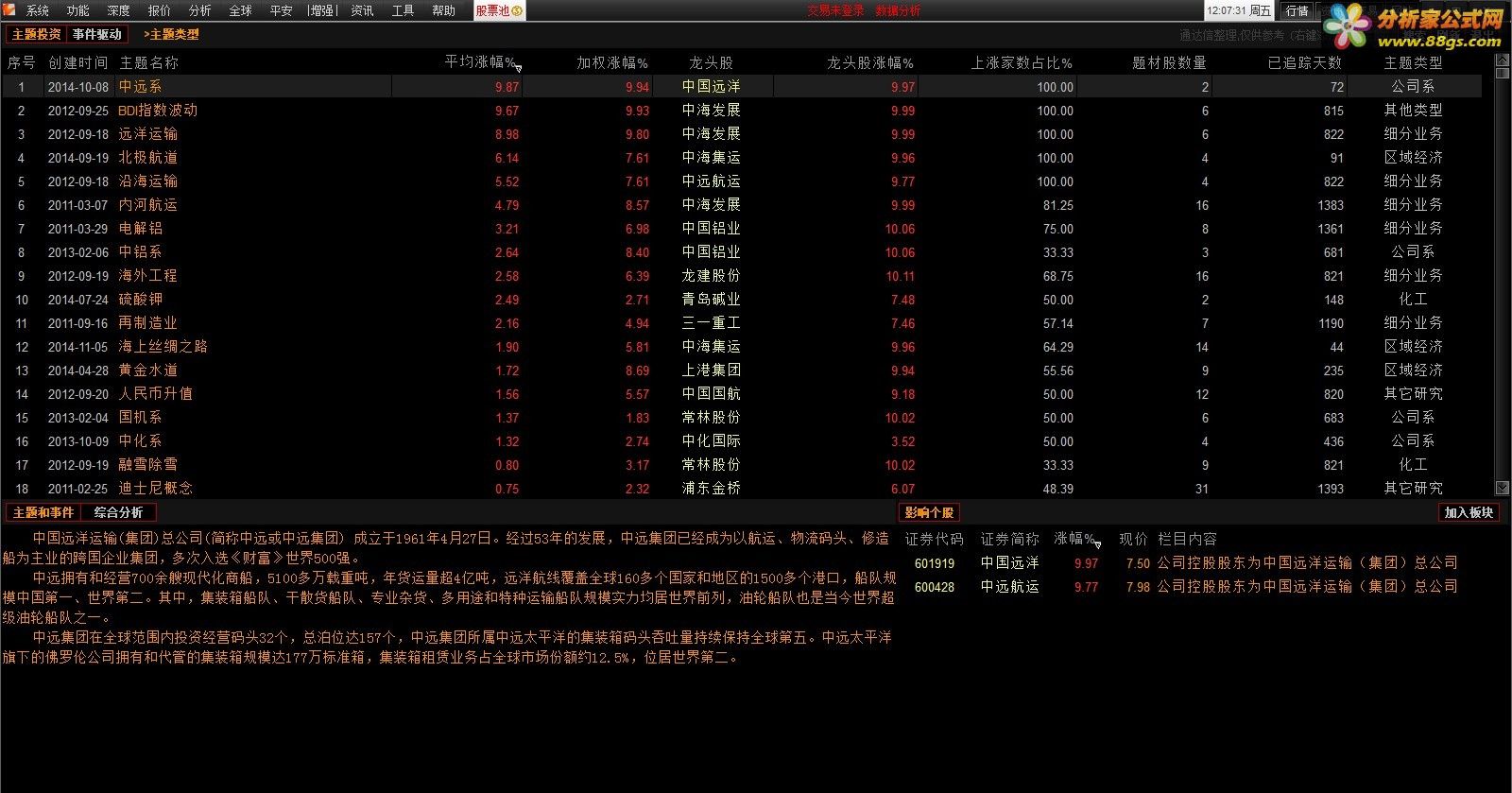Open the 深度 menu

119,10
